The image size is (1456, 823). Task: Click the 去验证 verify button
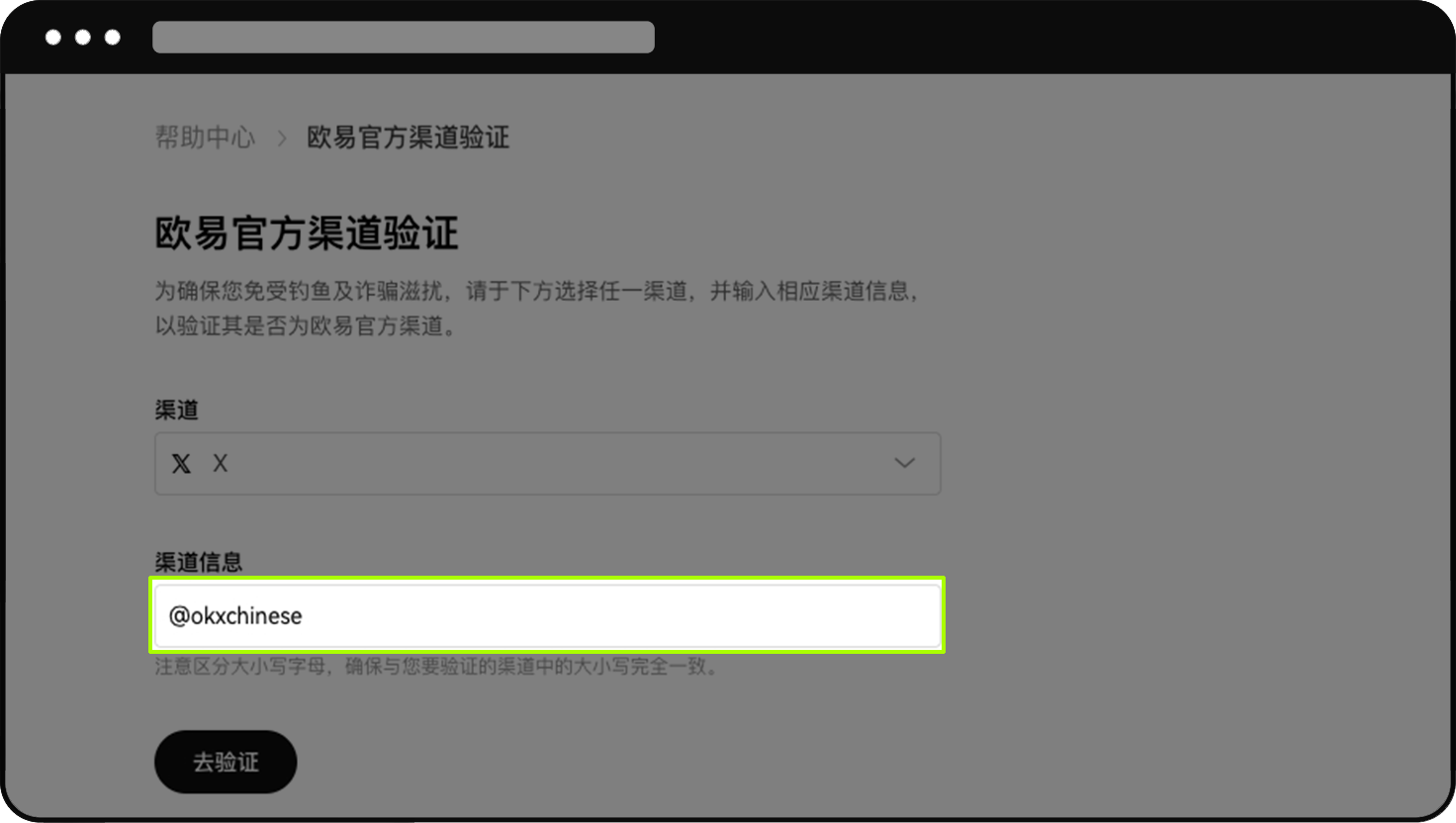click(226, 762)
